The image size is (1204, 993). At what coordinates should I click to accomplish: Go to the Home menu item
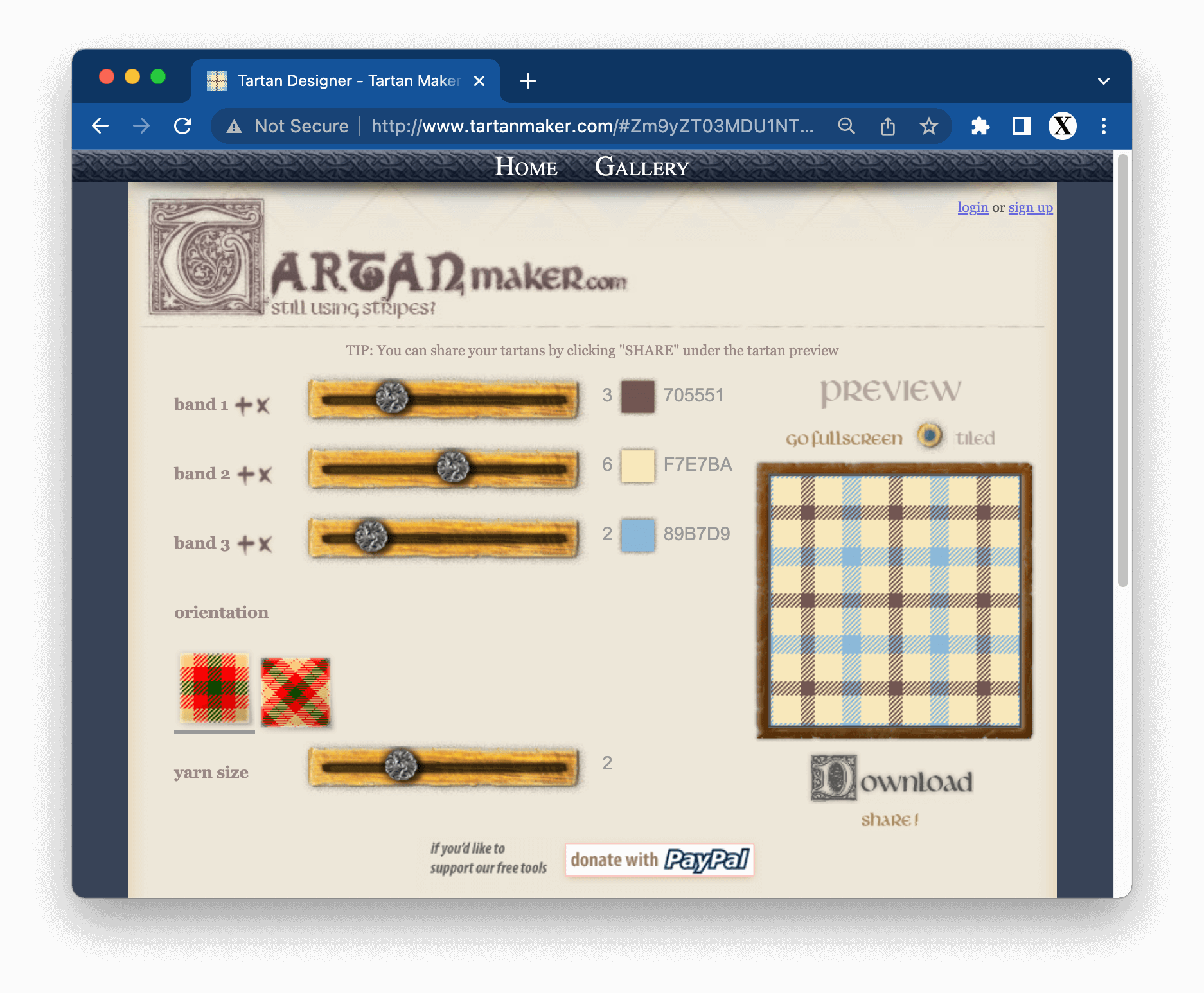point(526,167)
